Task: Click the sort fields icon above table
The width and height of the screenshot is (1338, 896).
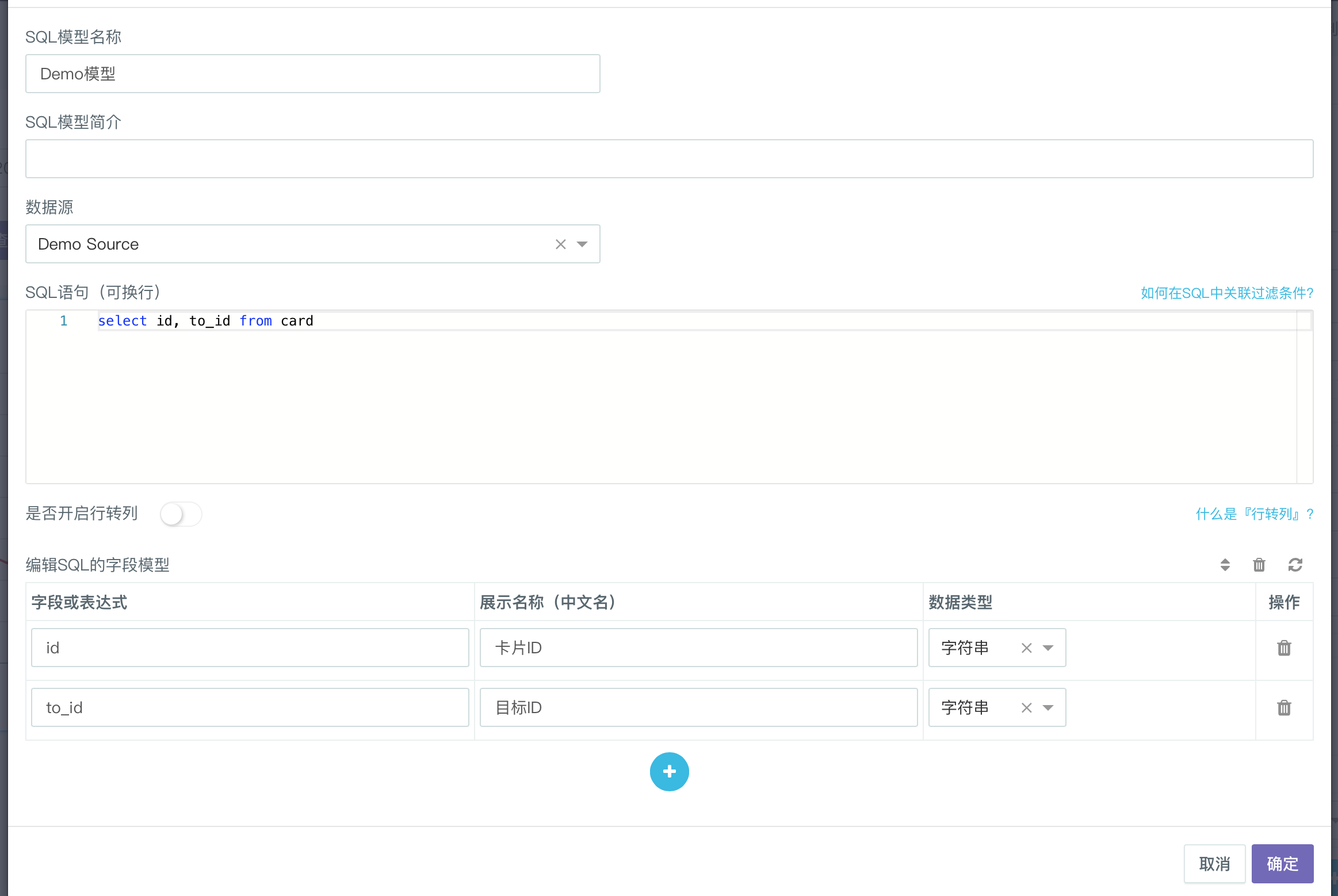Action: (1225, 565)
